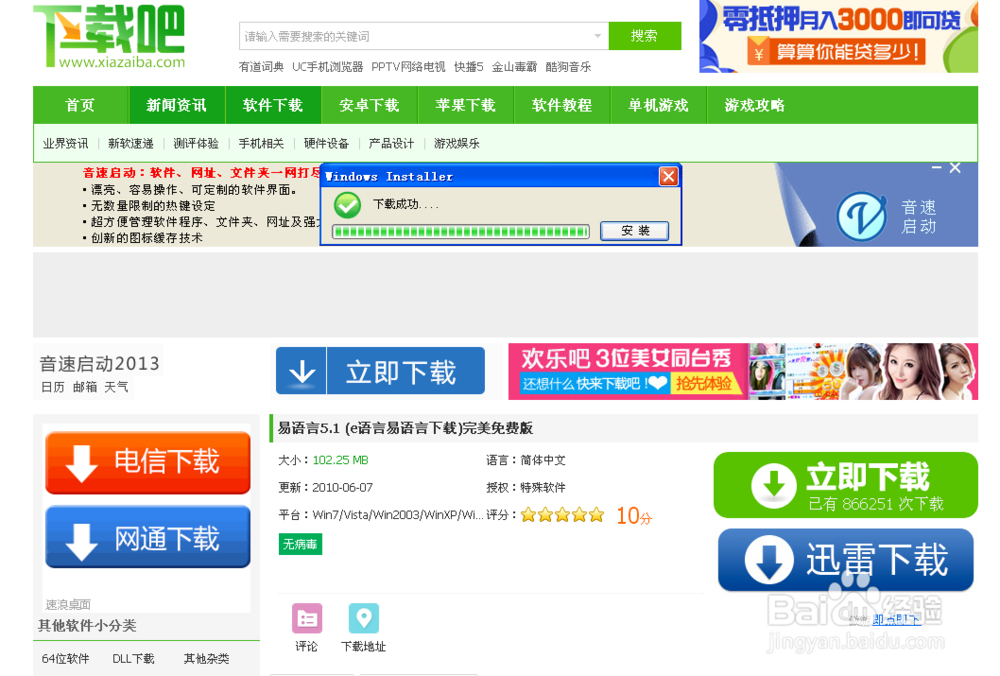Click the big green 立即下载 button
The height and width of the screenshot is (676, 1000).
846,485
